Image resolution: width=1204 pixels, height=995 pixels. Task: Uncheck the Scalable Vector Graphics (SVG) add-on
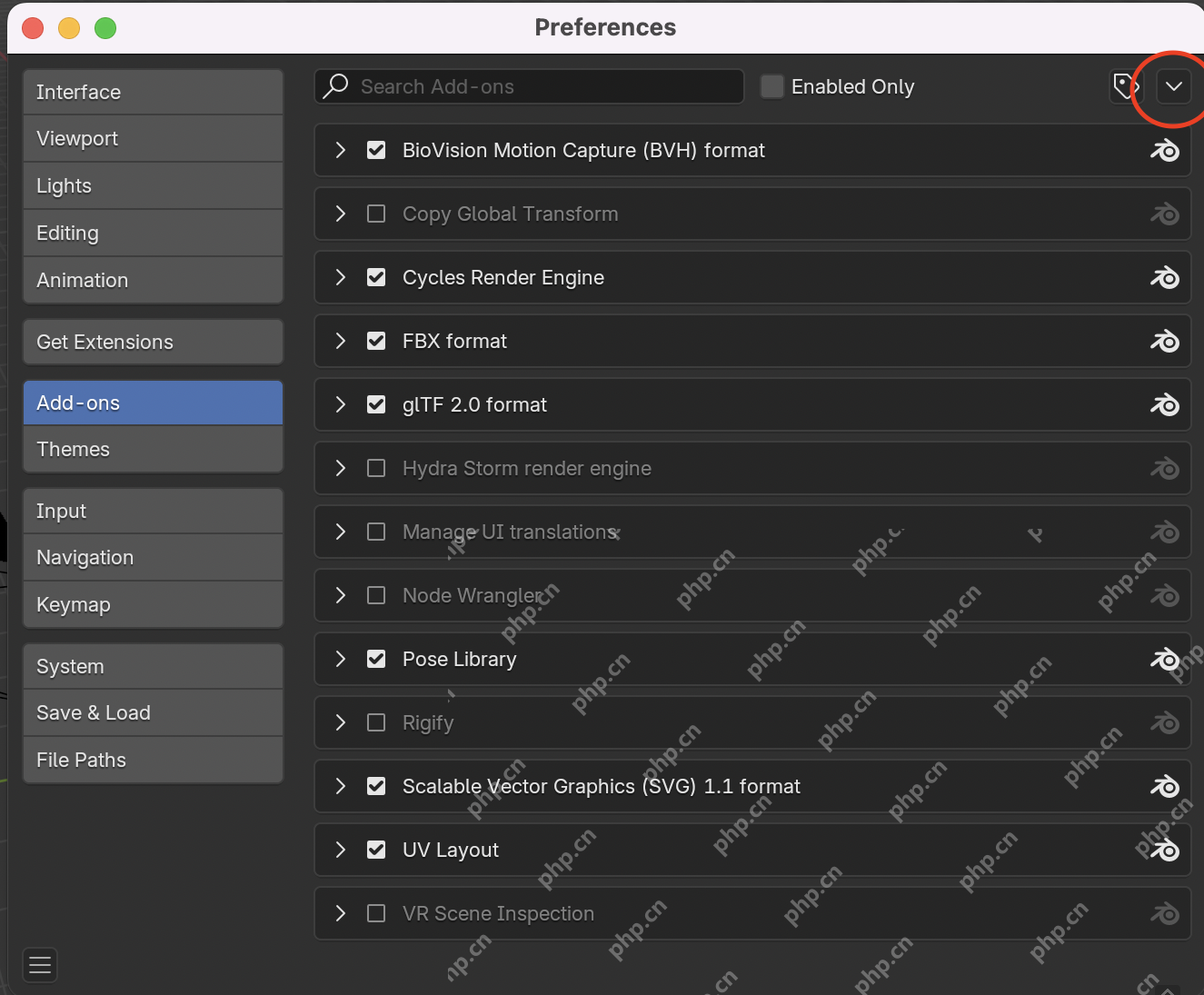click(376, 786)
